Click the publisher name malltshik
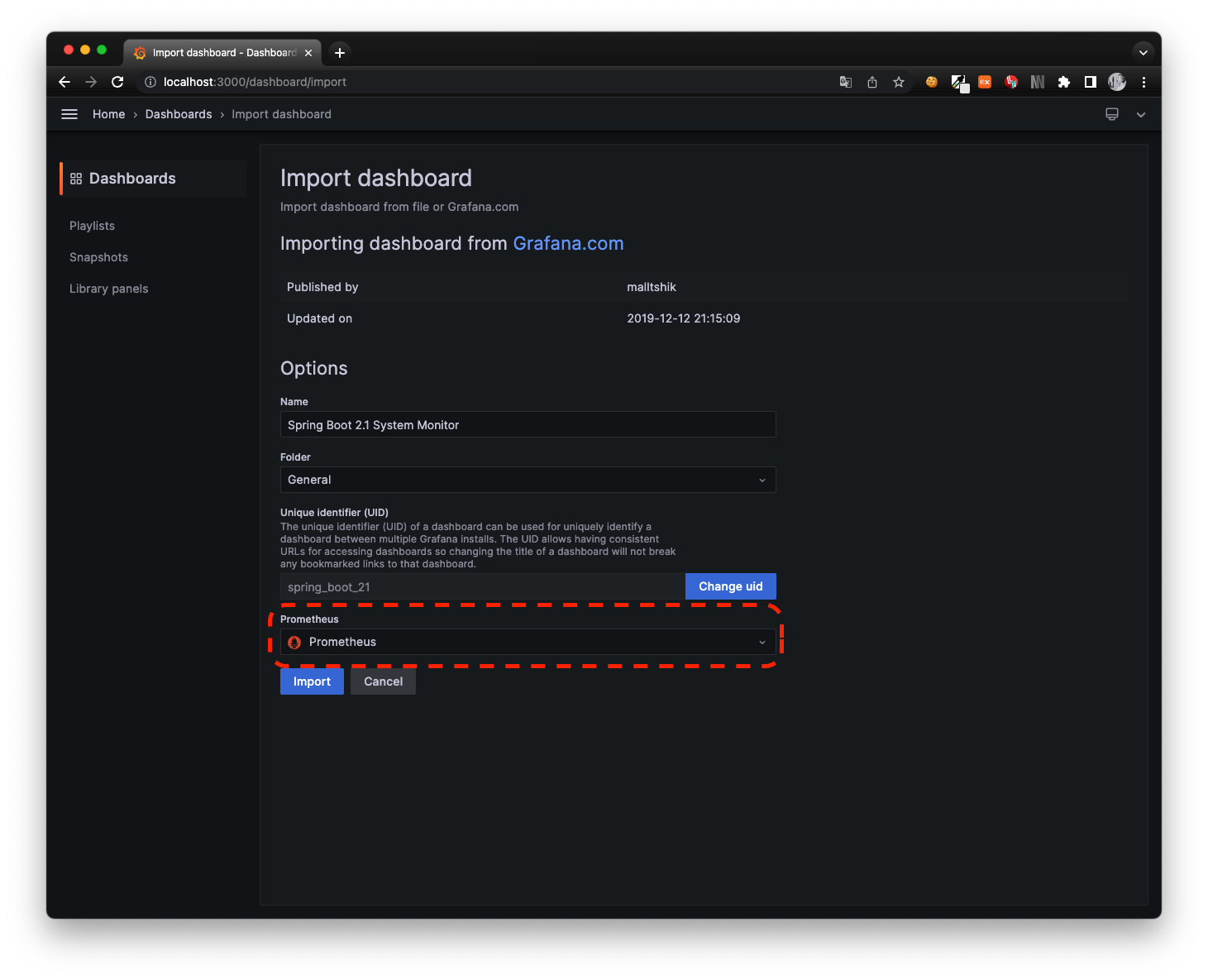Image resolution: width=1208 pixels, height=980 pixels. coord(652,287)
